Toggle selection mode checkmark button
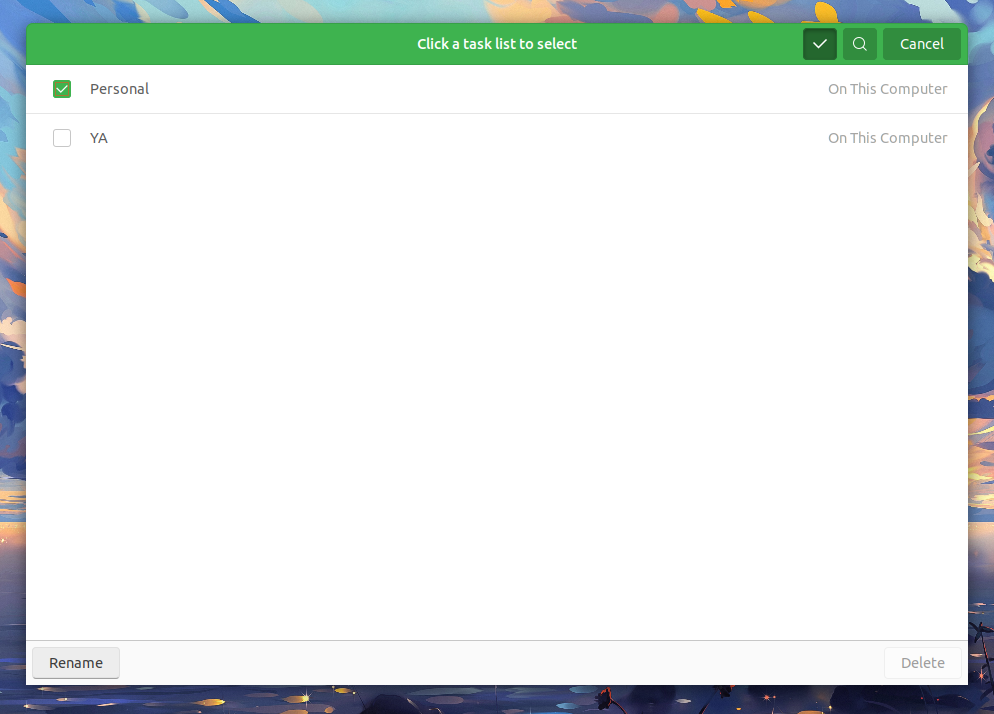Viewport: 994px width, 714px height. 820,44
